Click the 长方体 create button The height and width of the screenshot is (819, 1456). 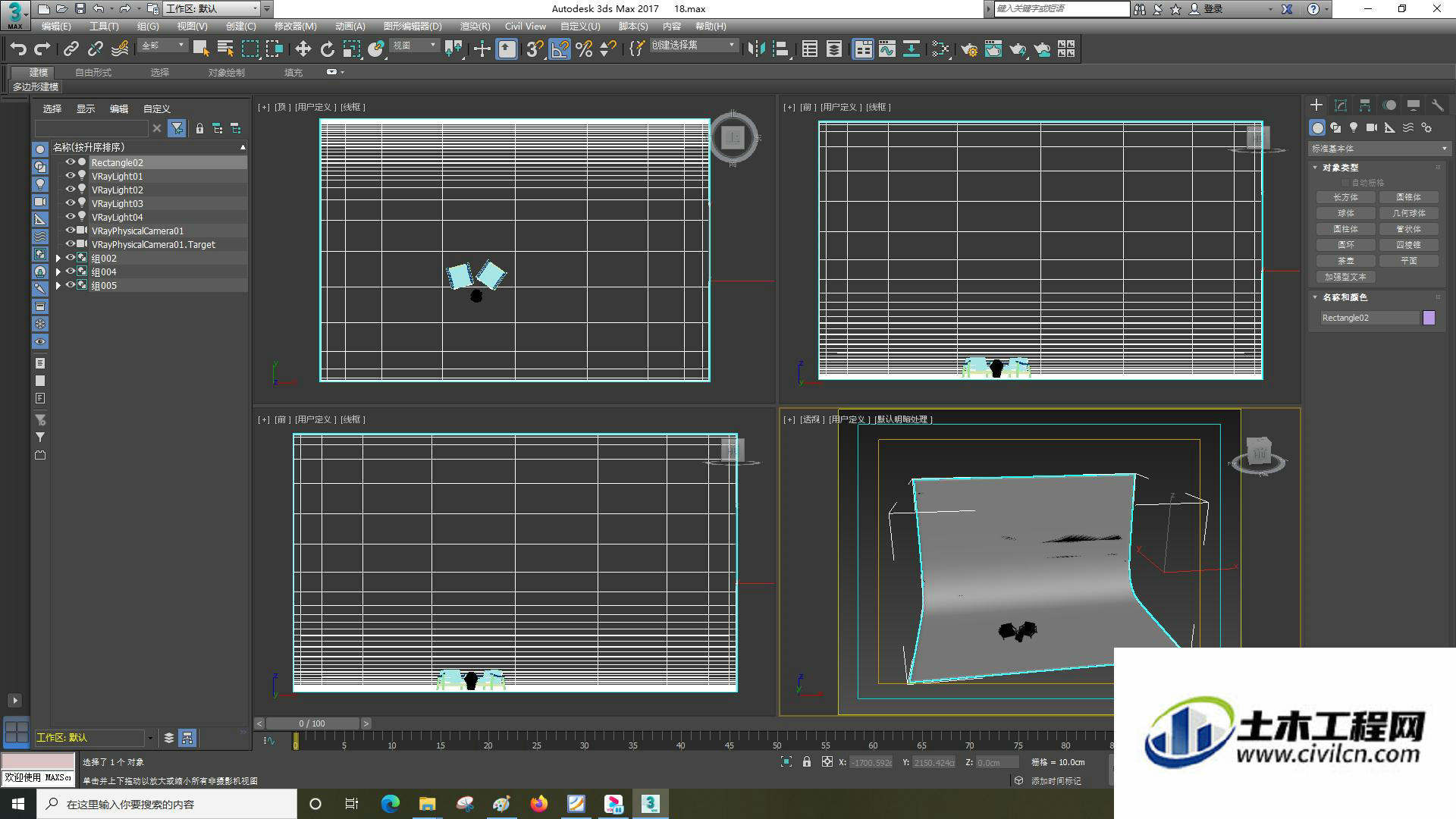click(1346, 197)
